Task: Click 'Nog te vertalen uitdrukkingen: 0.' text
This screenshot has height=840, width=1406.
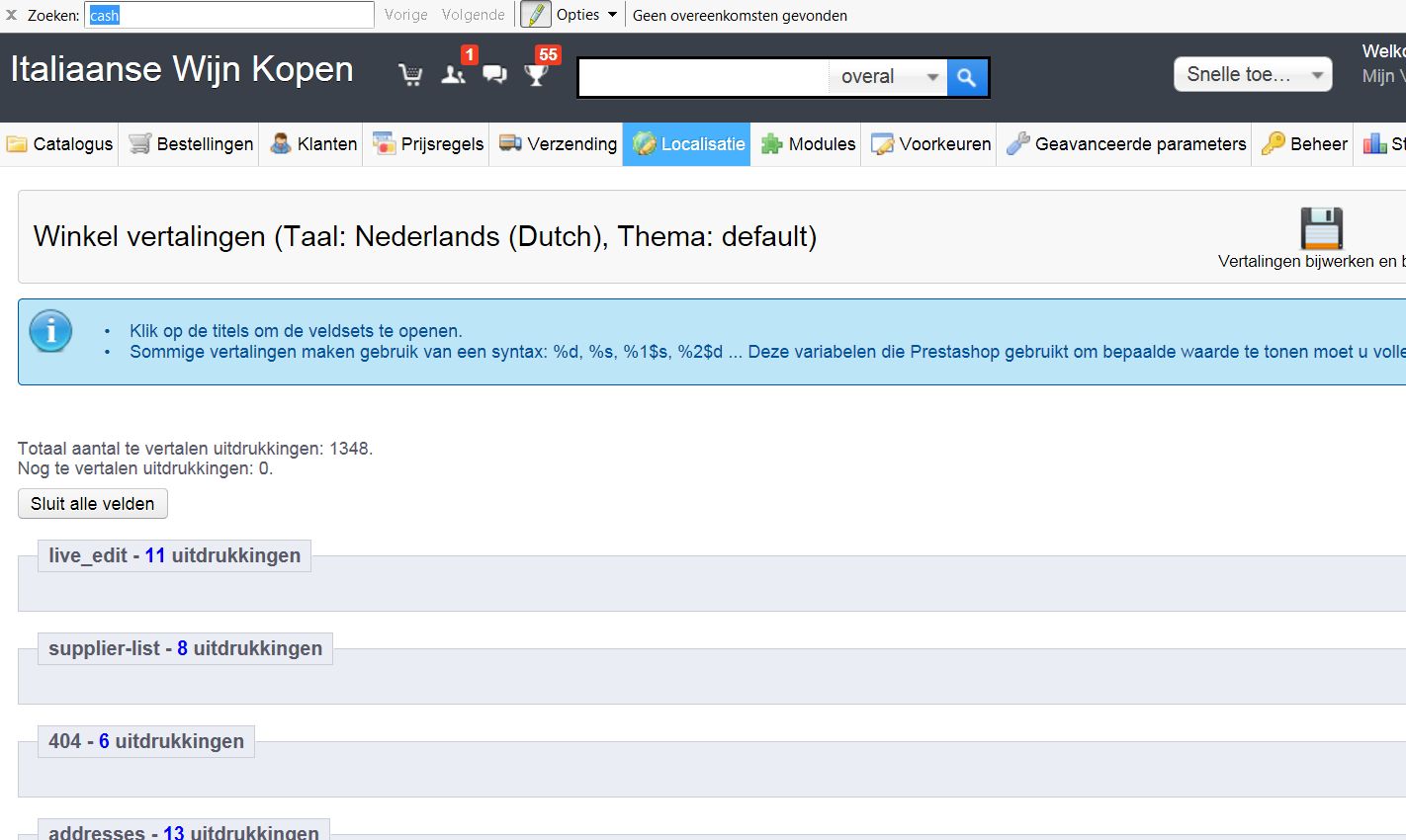Action: (145, 468)
